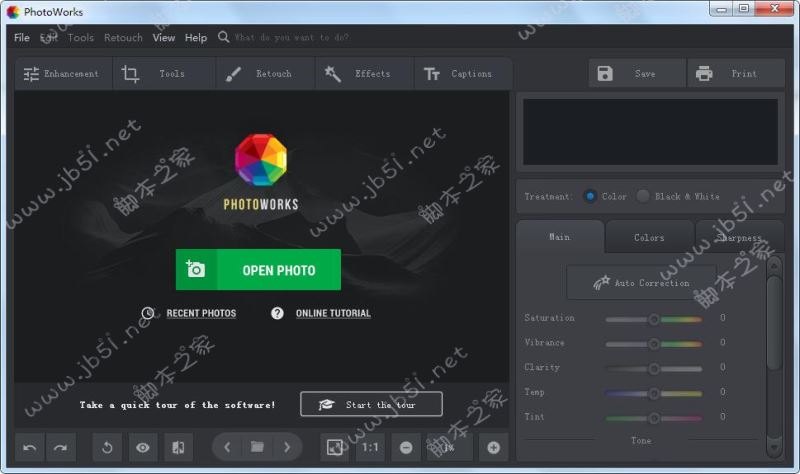This screenshot has width=800, height=474.
Task: Click the right panel scrollbar up arrow
Action: (x=774, y=266)
